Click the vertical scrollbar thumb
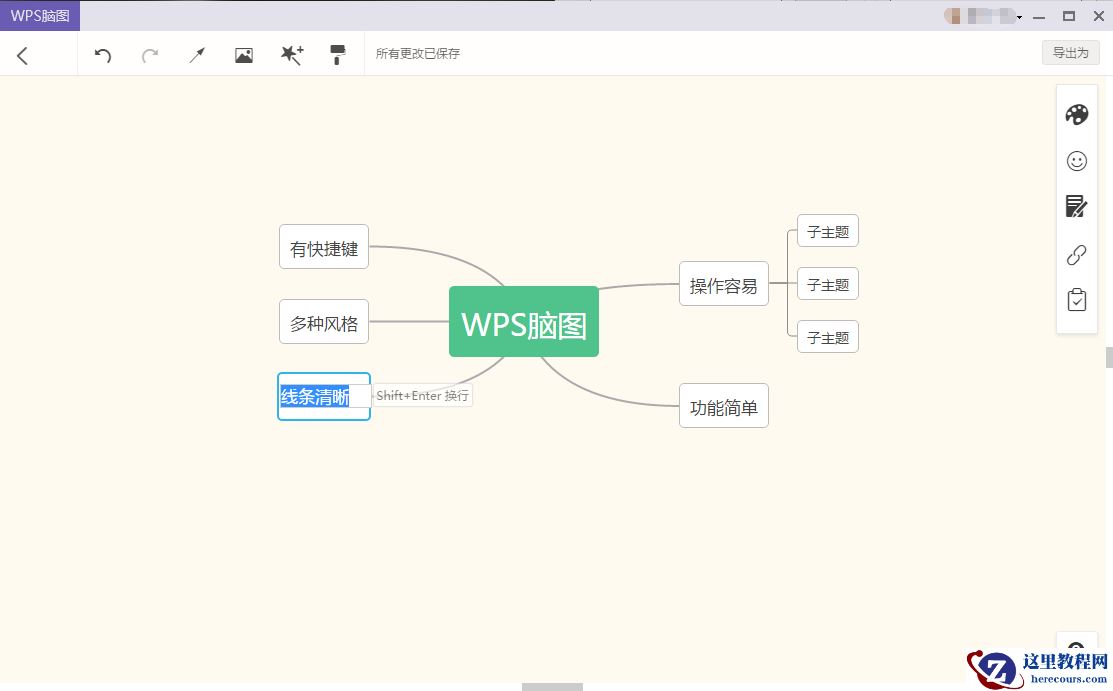This screenshot has width=1113, height=691. pos(1109,357)
